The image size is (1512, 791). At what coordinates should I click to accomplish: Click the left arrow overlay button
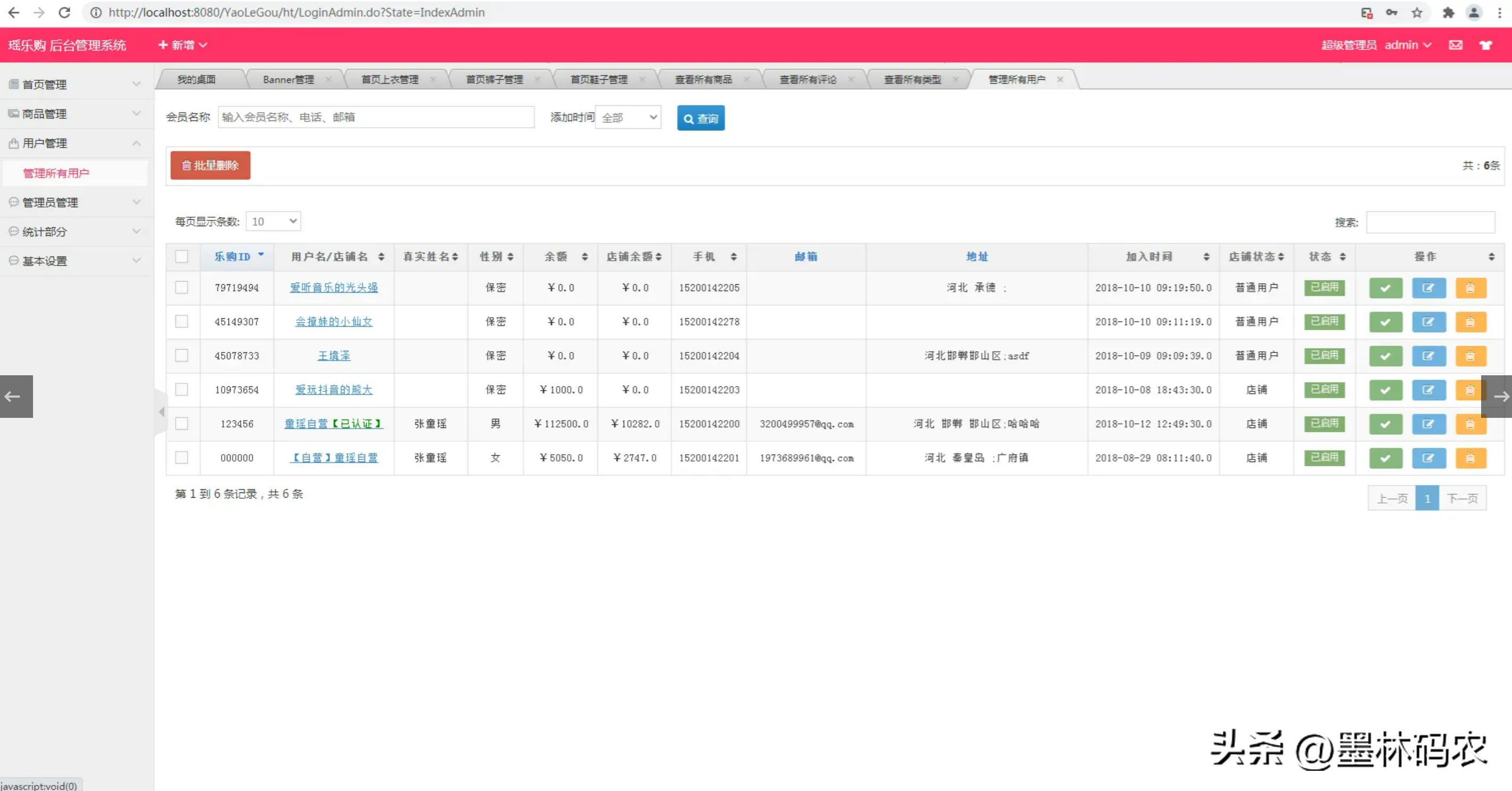16,397
